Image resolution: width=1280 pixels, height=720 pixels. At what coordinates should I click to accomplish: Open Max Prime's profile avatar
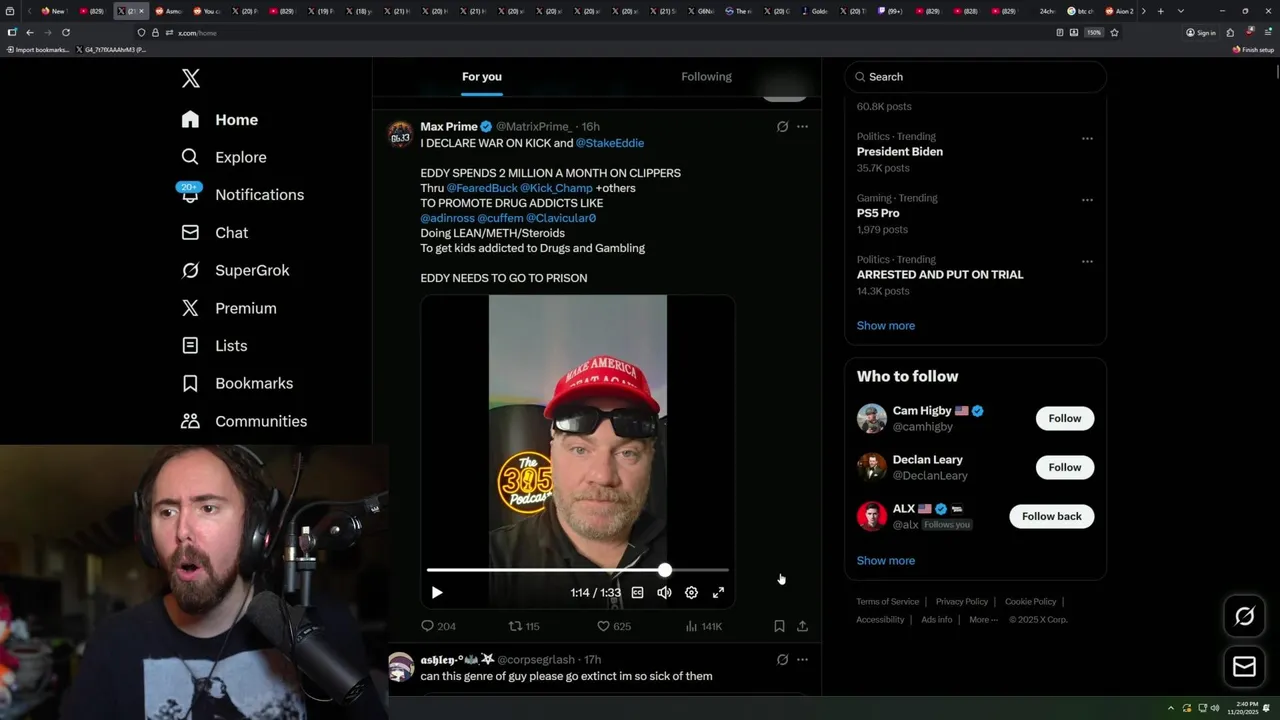(x=400, y=135)
